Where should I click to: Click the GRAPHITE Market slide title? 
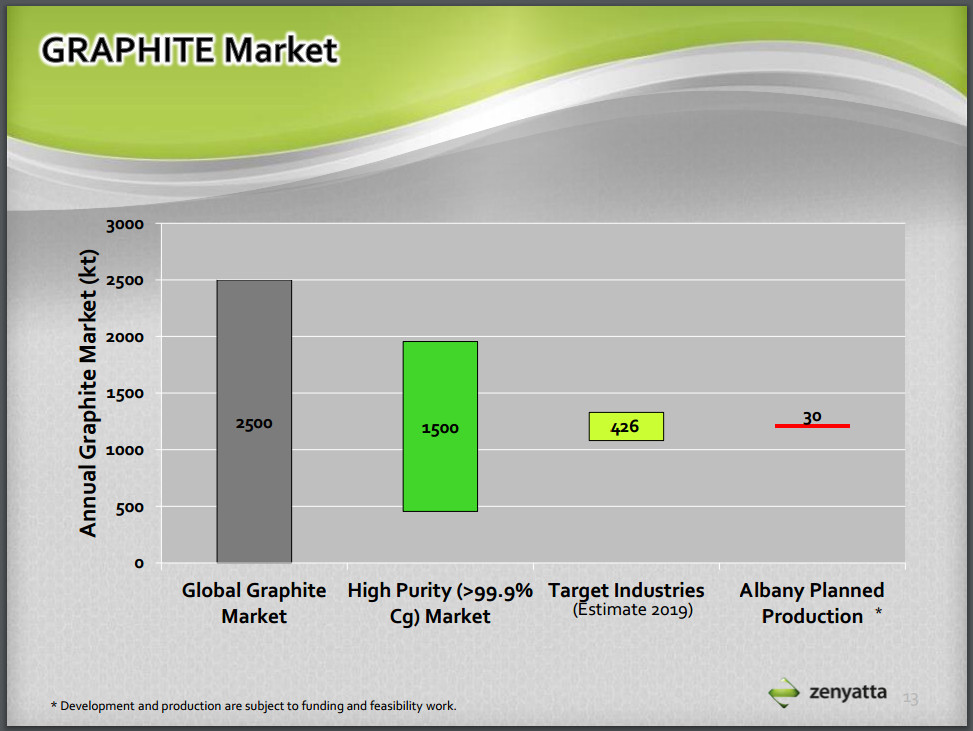(190, 50)
